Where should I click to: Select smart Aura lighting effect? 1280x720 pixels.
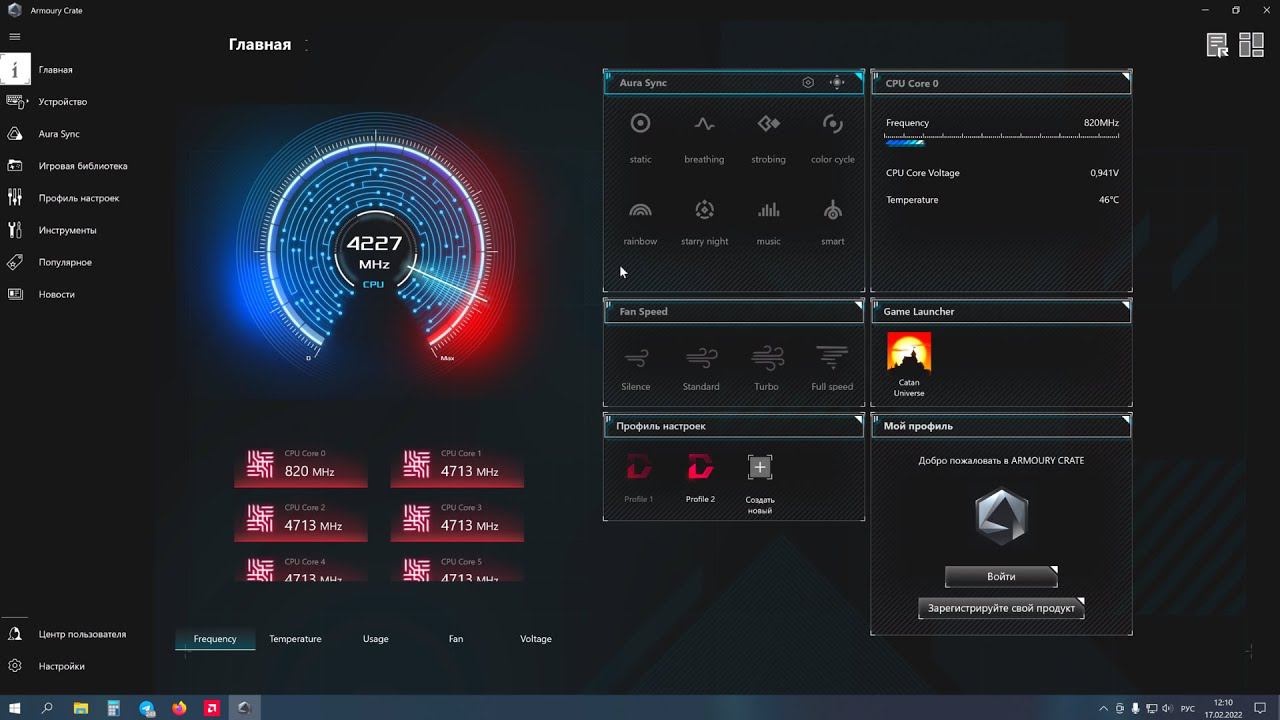[x=833, y=223]
